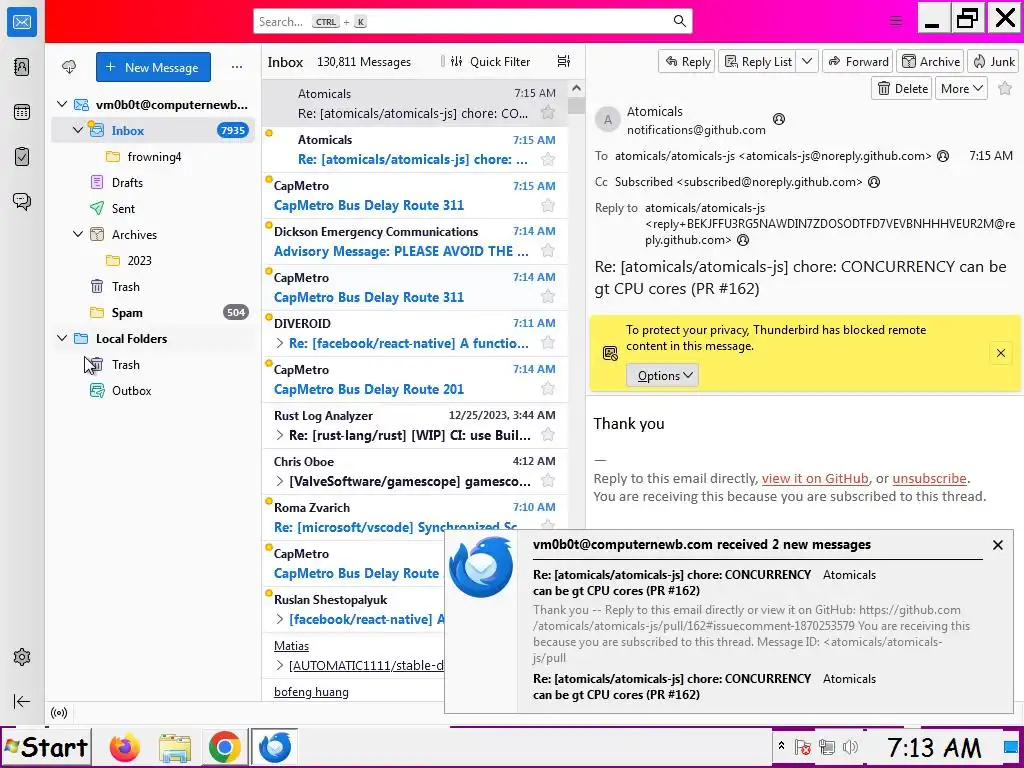Open Chrome from the taskbar
This screenshot has height=768, width=1024.
tap(224, 747)
